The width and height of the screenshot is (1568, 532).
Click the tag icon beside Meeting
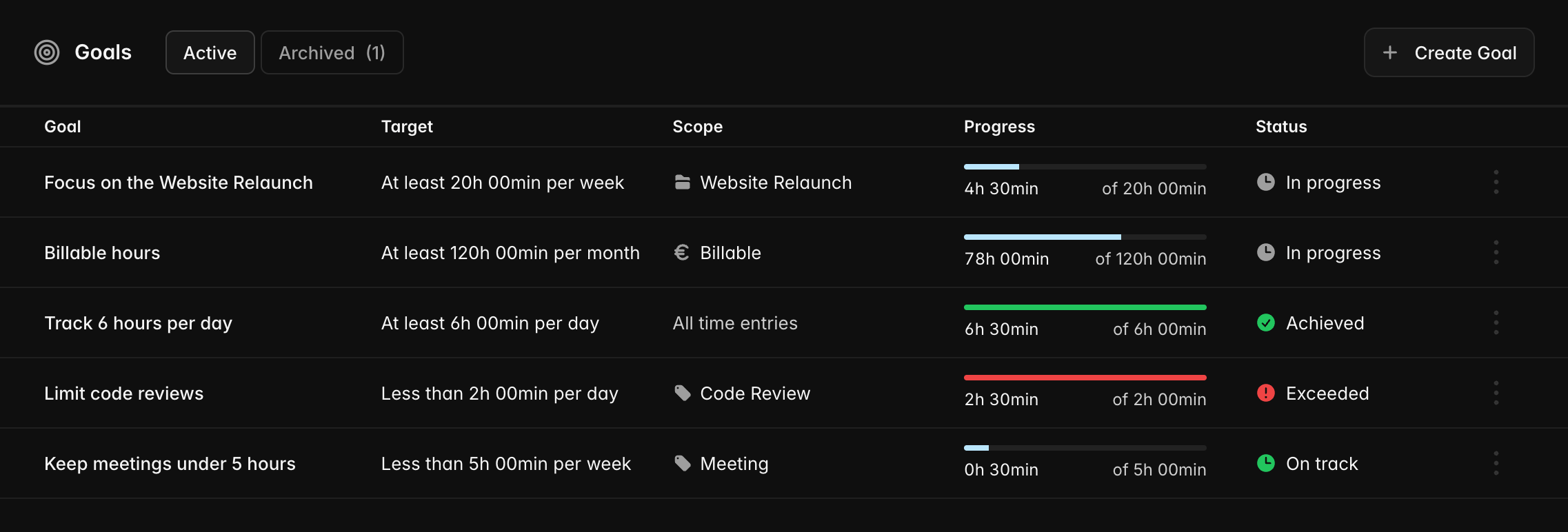683,464
